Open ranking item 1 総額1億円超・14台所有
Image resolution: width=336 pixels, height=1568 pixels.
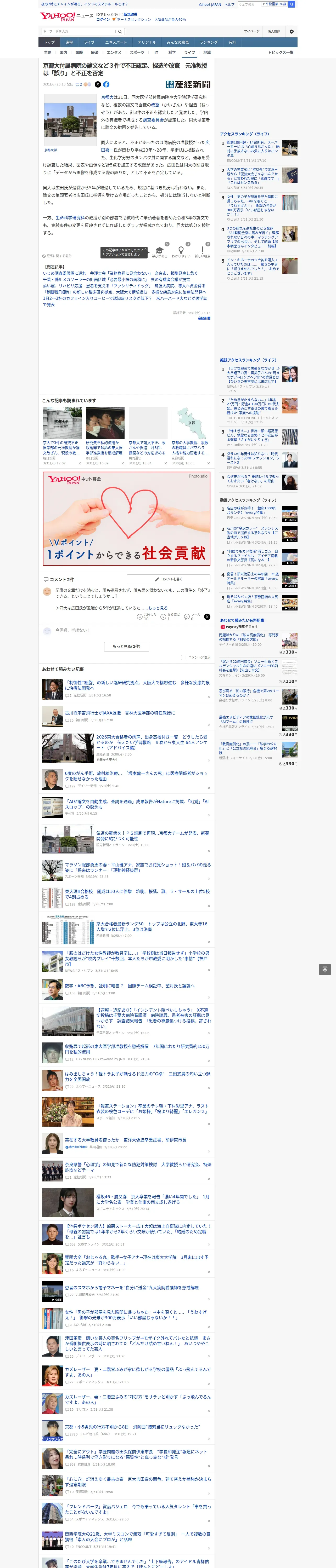pos(253,148)
